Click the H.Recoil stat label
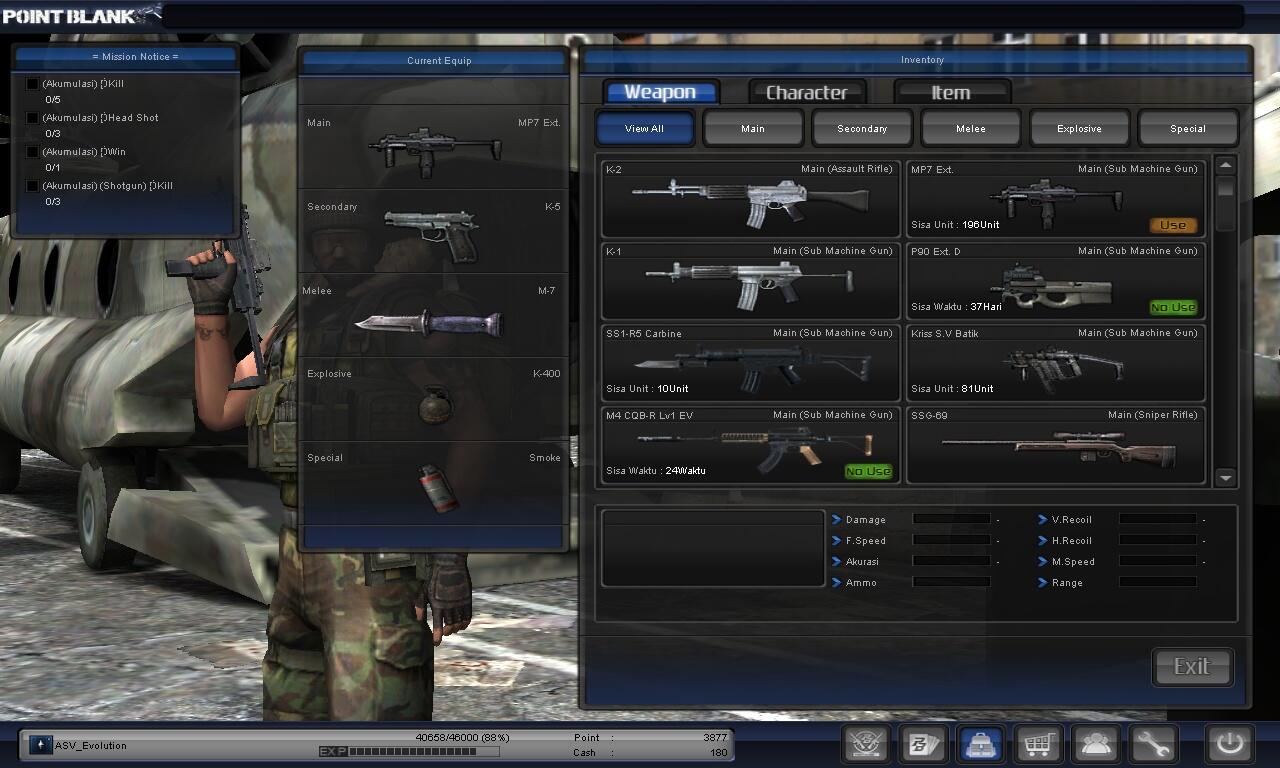Image resolution: width=1280 pixels, height=768 pixels. [1072, 541]
